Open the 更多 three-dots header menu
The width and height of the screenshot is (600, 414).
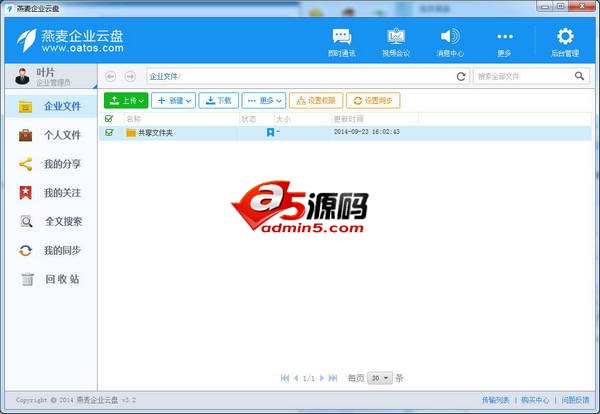click(x=504, y=42)
